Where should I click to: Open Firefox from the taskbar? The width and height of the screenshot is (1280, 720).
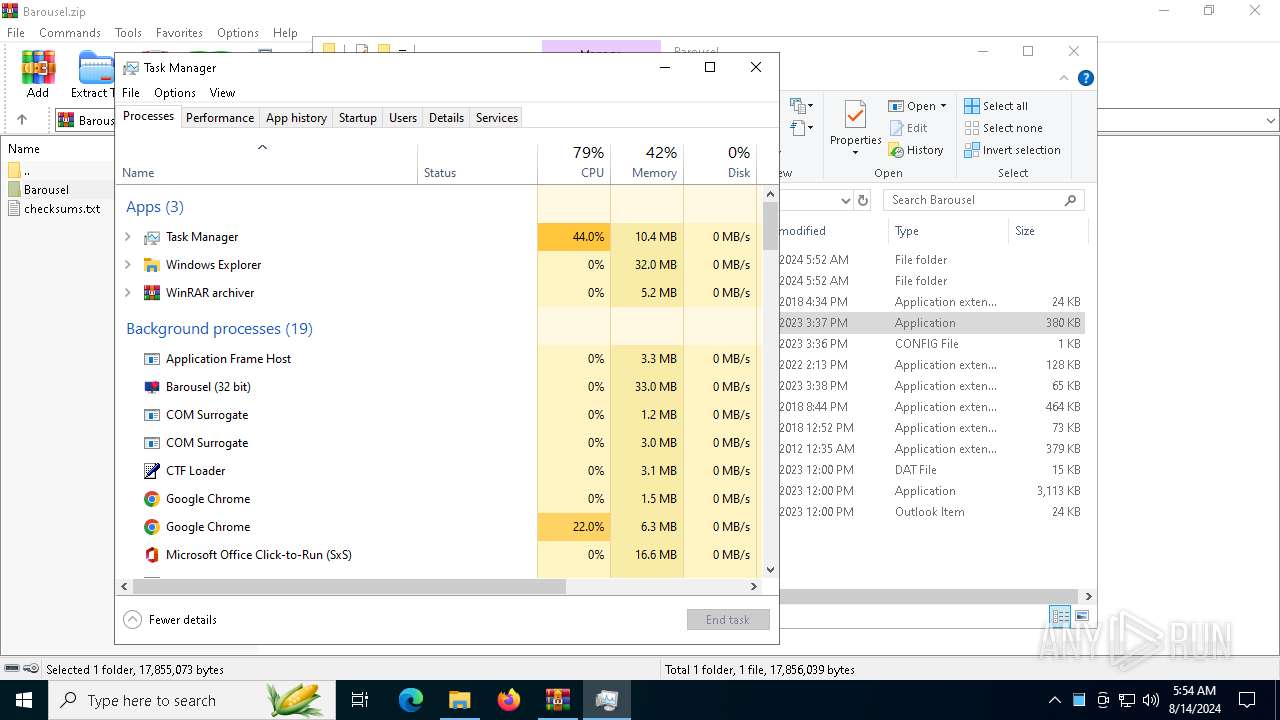coord(509,700)
